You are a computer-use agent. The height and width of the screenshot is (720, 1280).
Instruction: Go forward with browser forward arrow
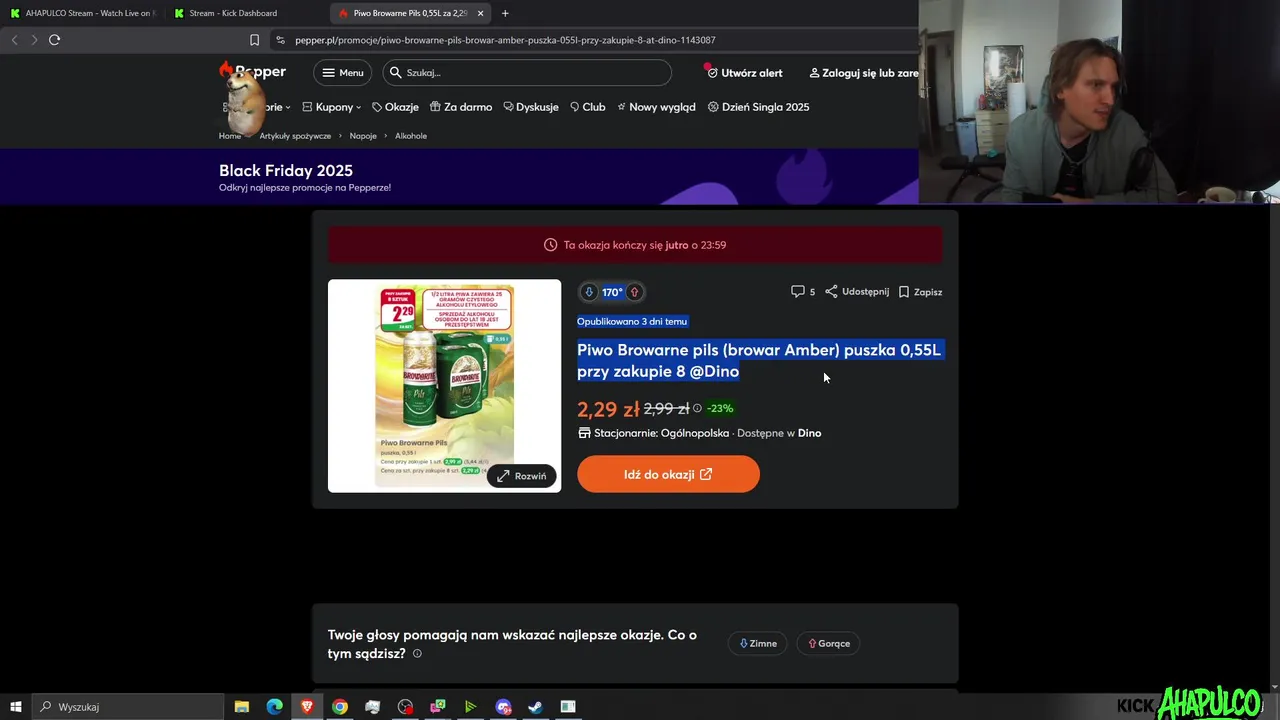[34, 40]
